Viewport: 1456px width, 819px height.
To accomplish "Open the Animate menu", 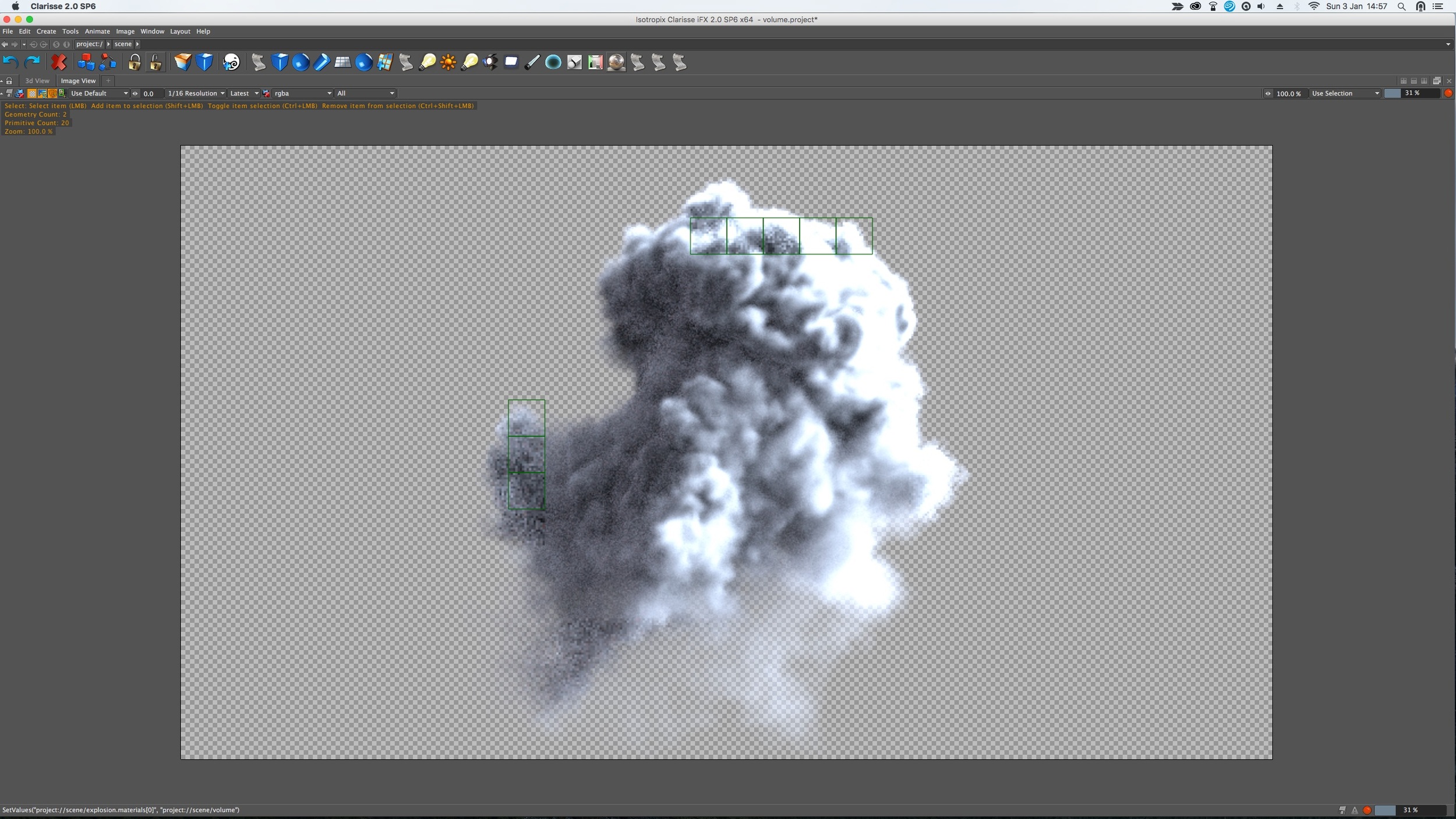I will [x=97, y=31].
